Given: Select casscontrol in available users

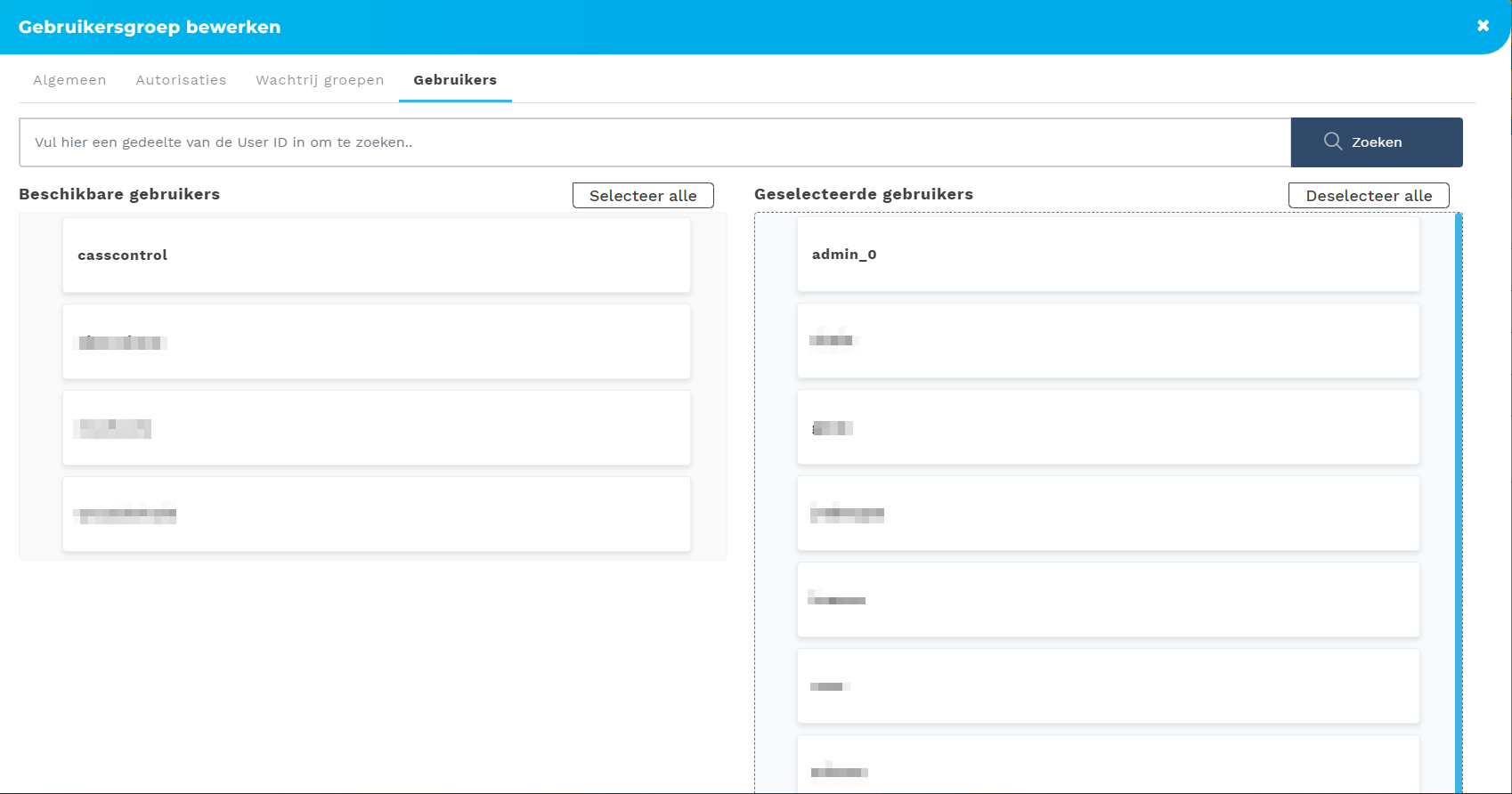Looking at the screenshot, I should click(376, 255).
